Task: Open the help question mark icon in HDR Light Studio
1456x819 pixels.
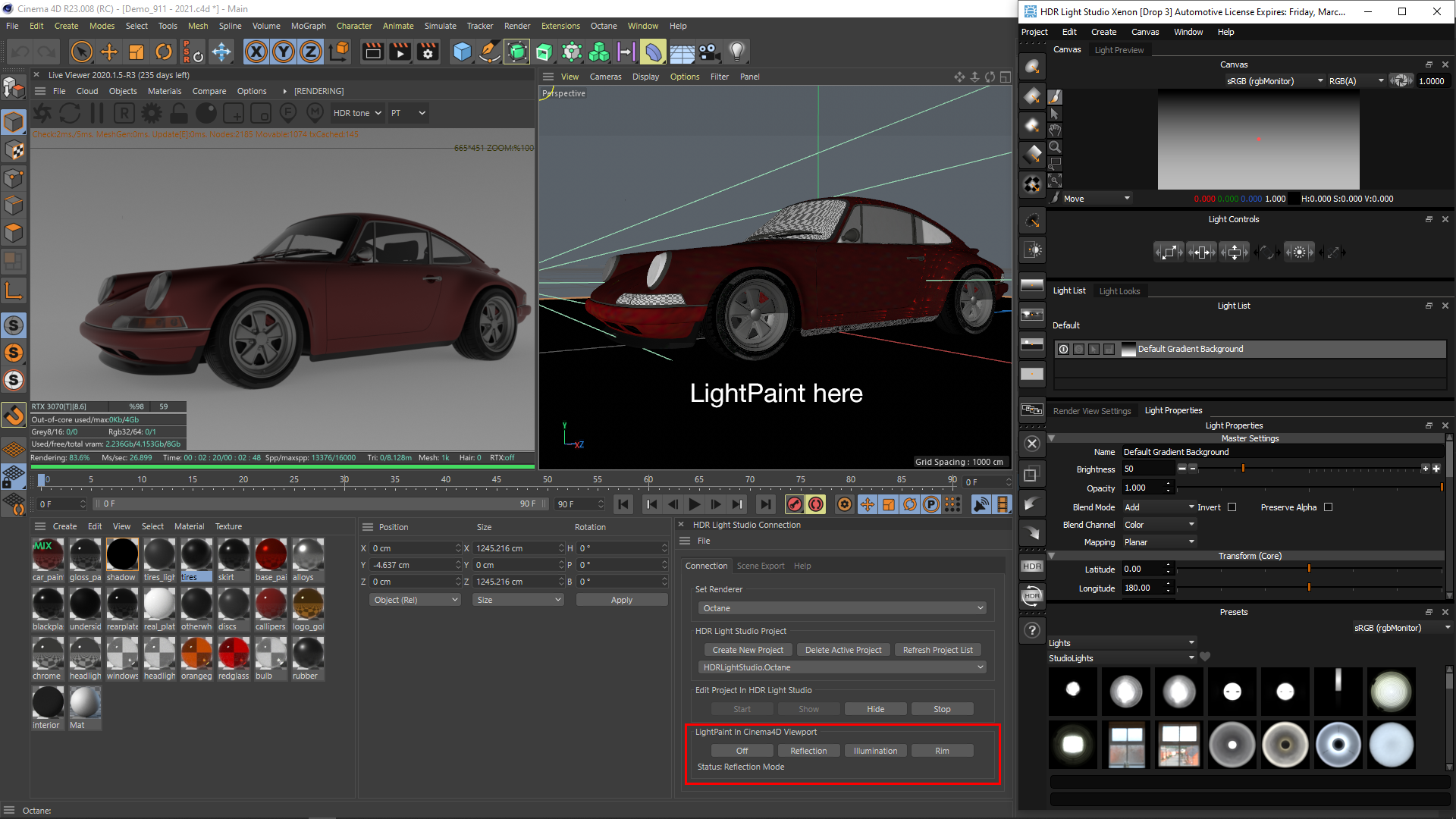Action: click(x=1032, y=630)
